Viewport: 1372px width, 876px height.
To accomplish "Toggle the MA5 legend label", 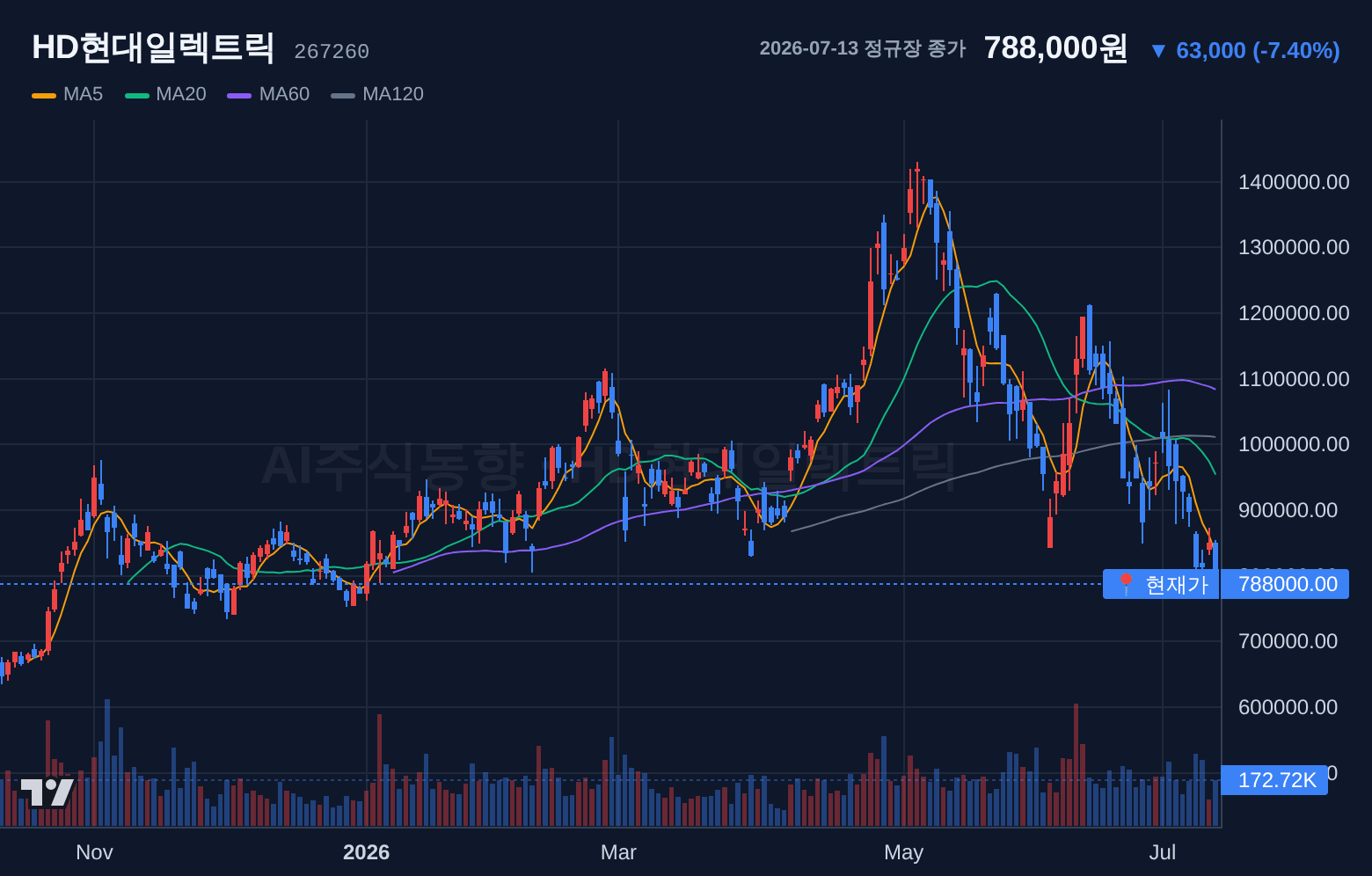I will [x=83, y=94].
